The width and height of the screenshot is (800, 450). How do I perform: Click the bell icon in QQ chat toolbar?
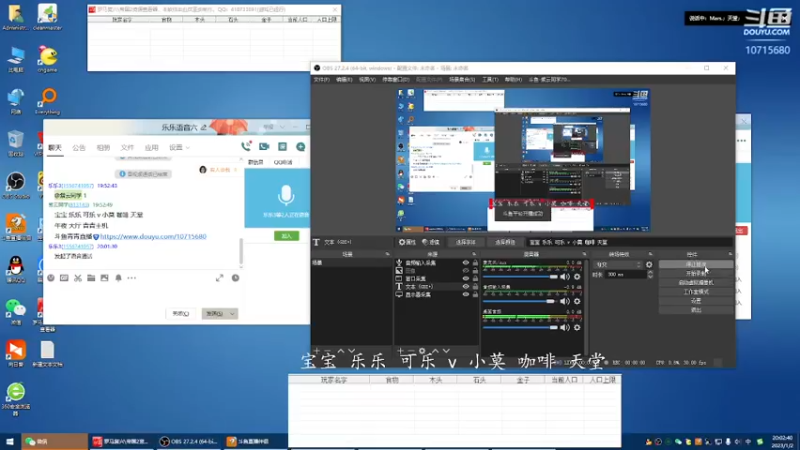118,278
